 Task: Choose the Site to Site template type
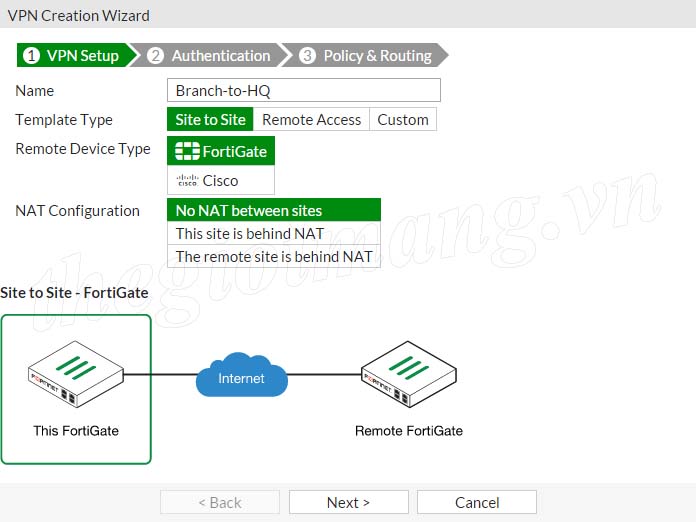210,120
